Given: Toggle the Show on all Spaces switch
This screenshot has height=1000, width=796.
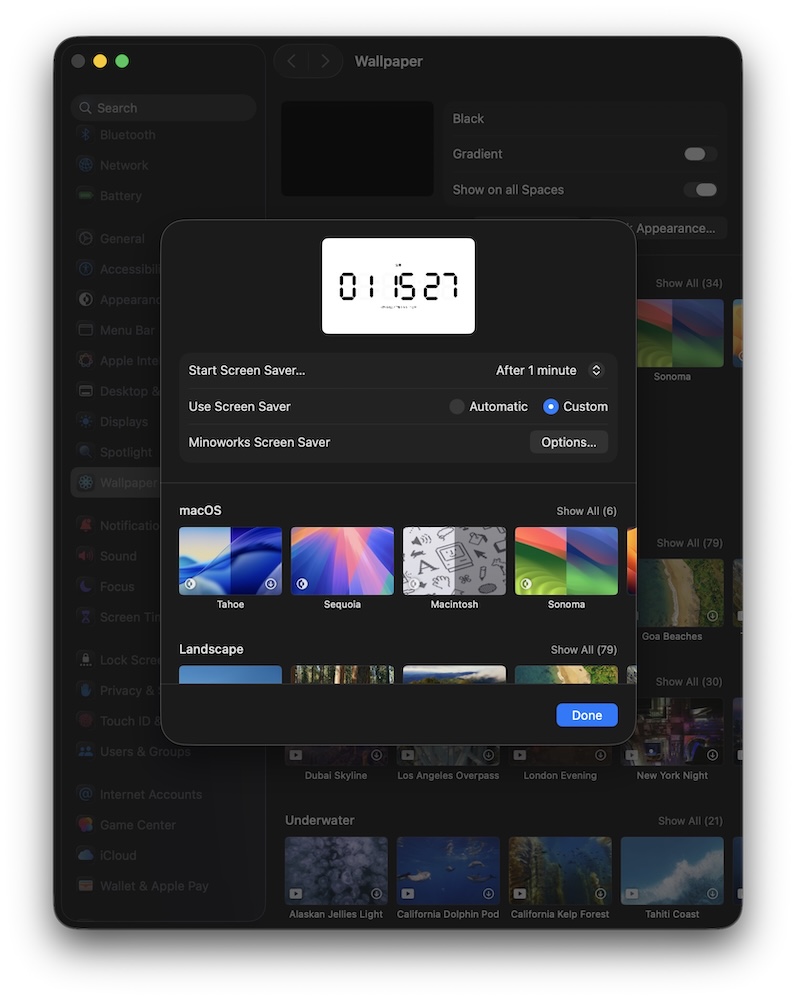Looking at the screenshot, I should [700, 190].
